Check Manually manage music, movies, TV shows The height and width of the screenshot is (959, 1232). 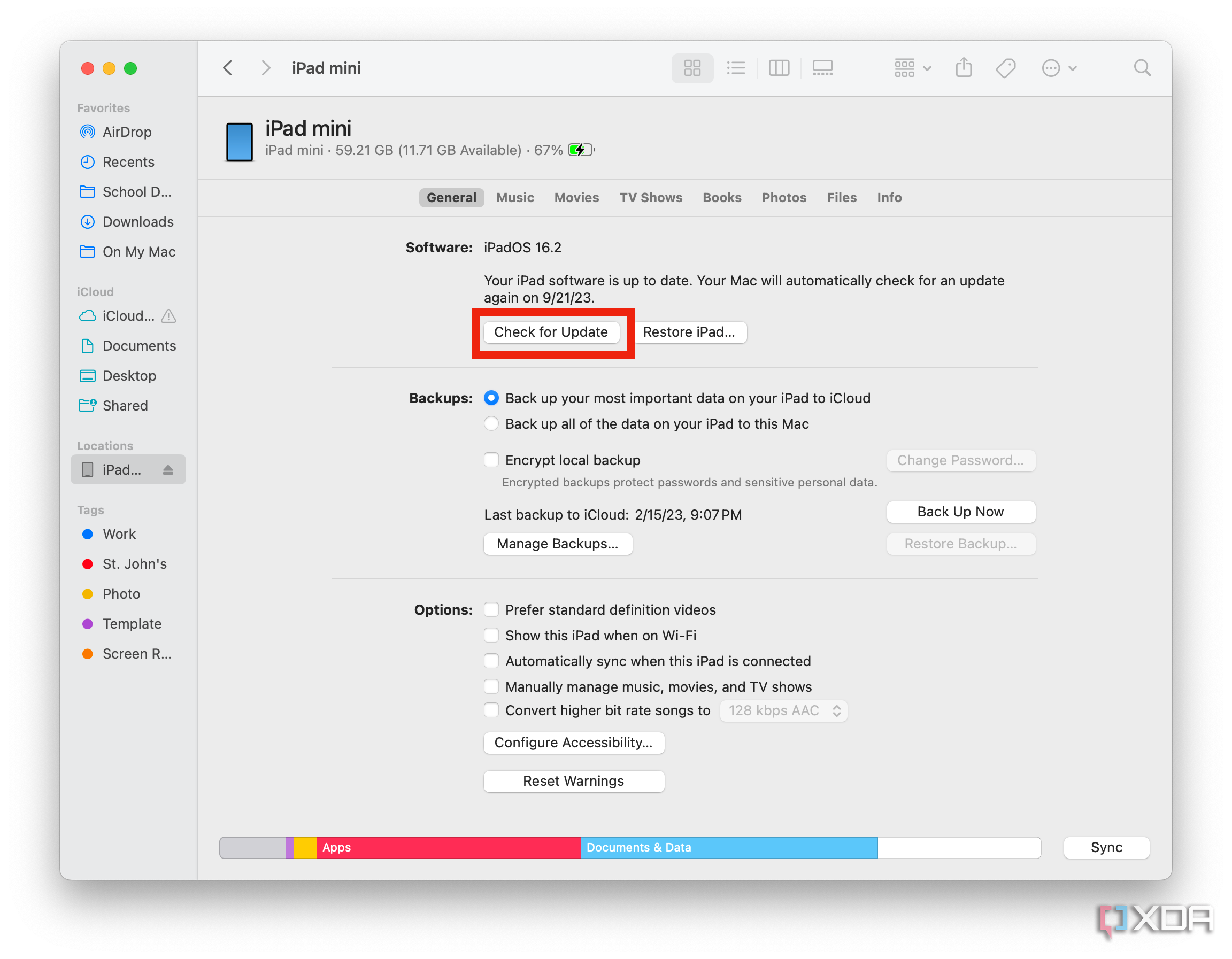tap(491, 687)
